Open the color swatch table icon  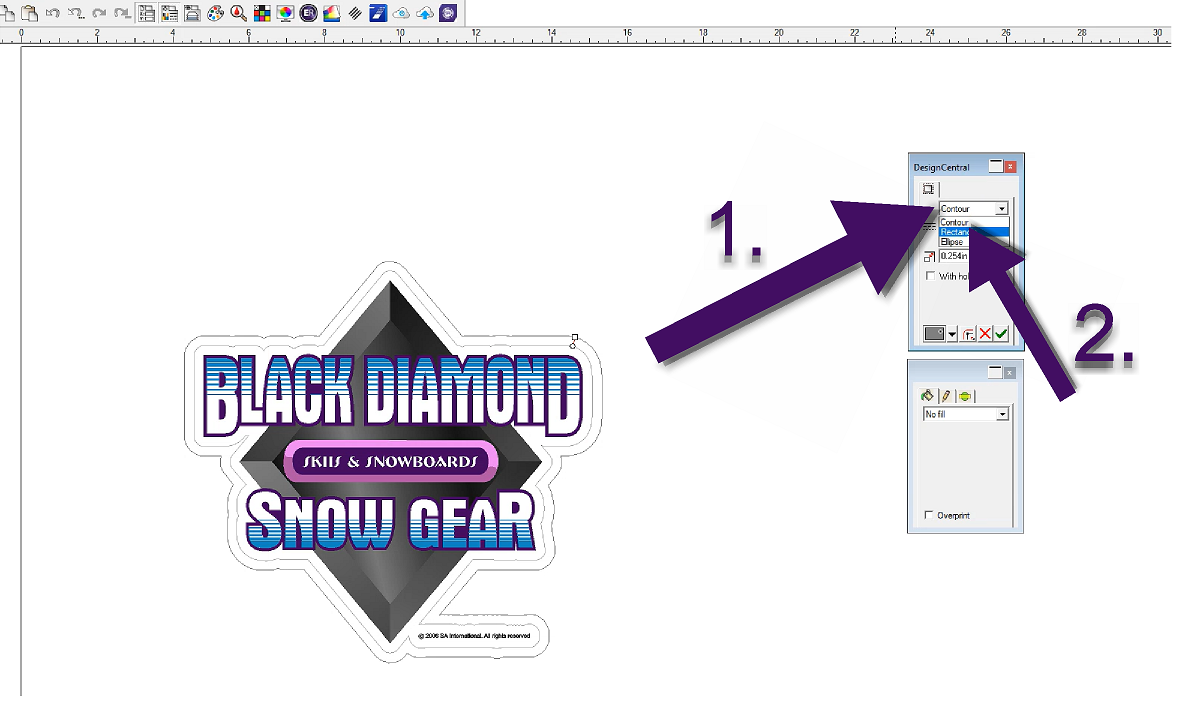(x=262, y=13)
